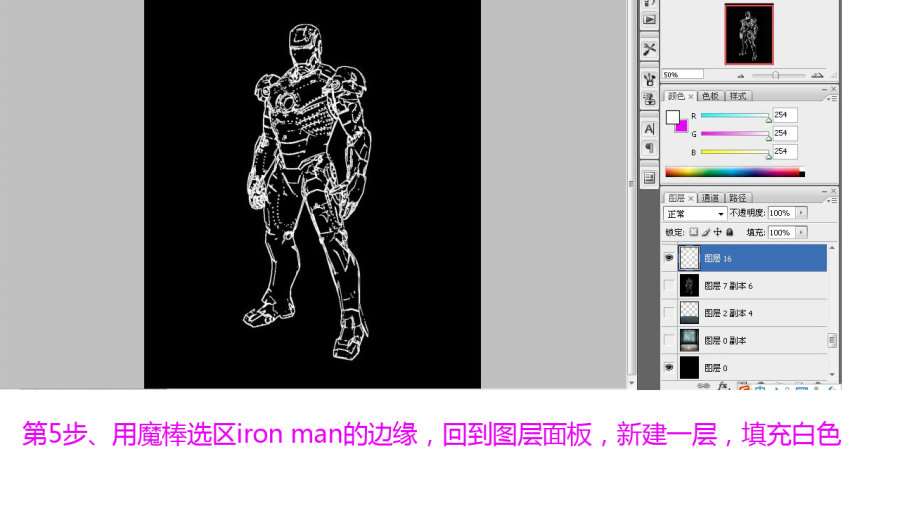Select layer name 图层 0

pos(716,368)
